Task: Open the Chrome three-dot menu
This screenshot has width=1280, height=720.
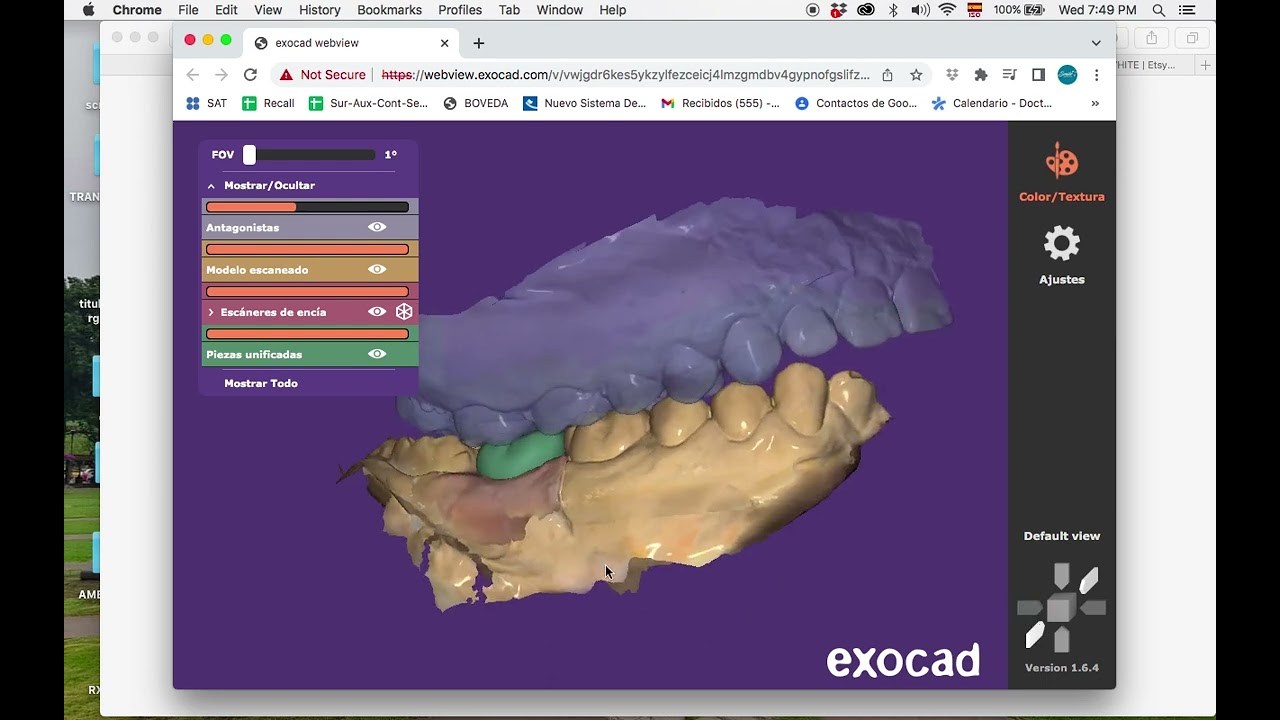Action: [x=1096, y=75]
